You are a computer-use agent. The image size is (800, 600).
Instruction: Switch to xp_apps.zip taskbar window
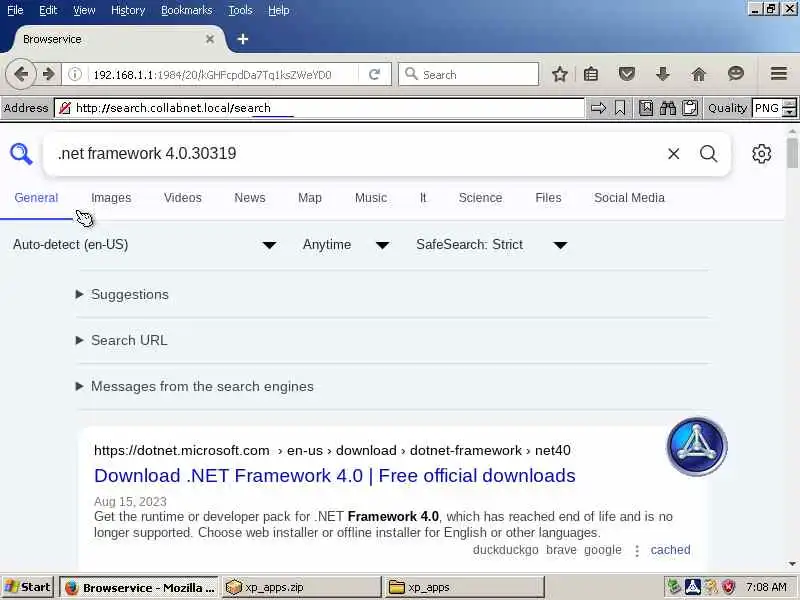click(302, 587)
